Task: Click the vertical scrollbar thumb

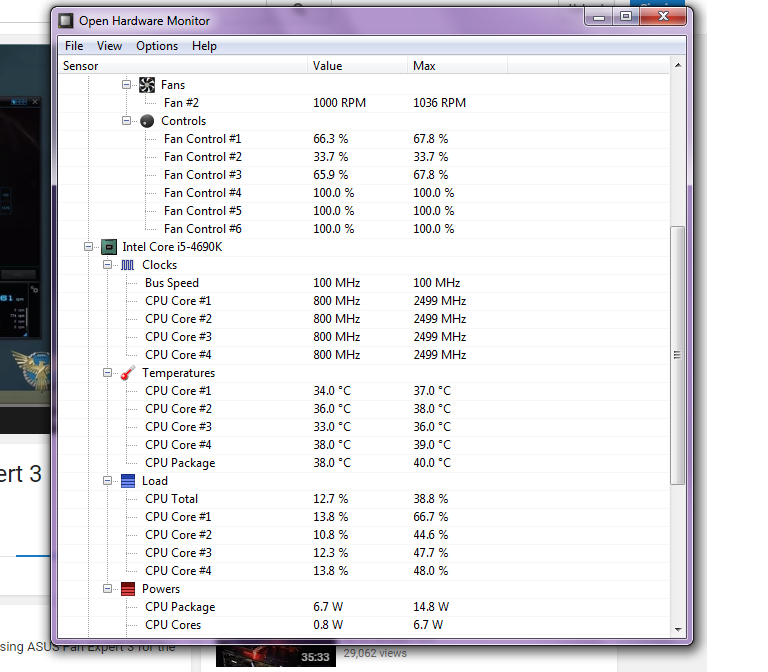Action: coord(677,355)
